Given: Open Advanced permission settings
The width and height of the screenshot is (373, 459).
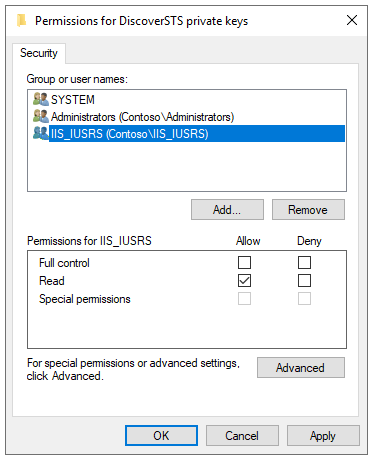Looking at the screenshot, I should coord(301,368).
